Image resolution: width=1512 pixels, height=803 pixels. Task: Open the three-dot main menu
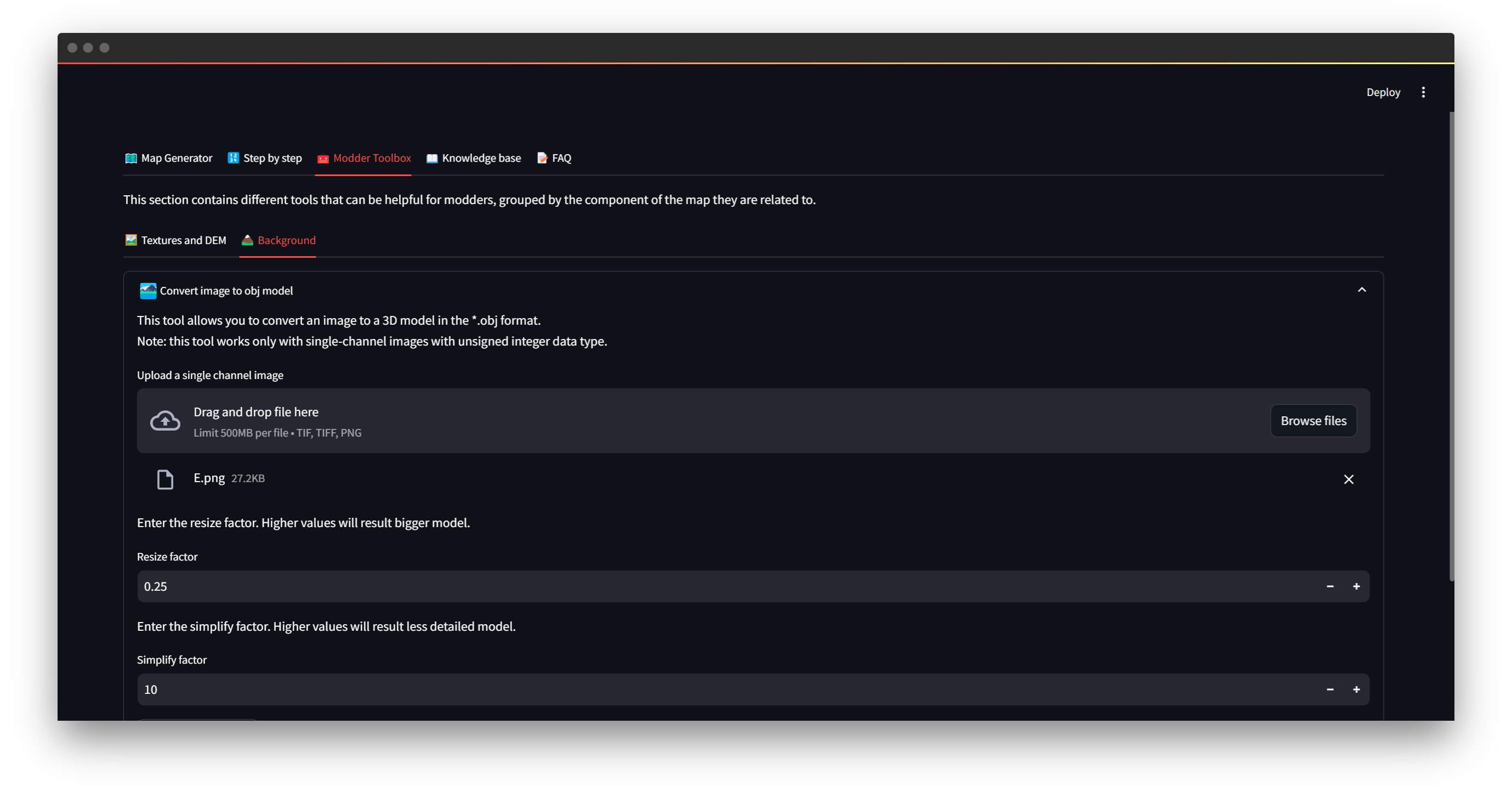pos(1423,92)
